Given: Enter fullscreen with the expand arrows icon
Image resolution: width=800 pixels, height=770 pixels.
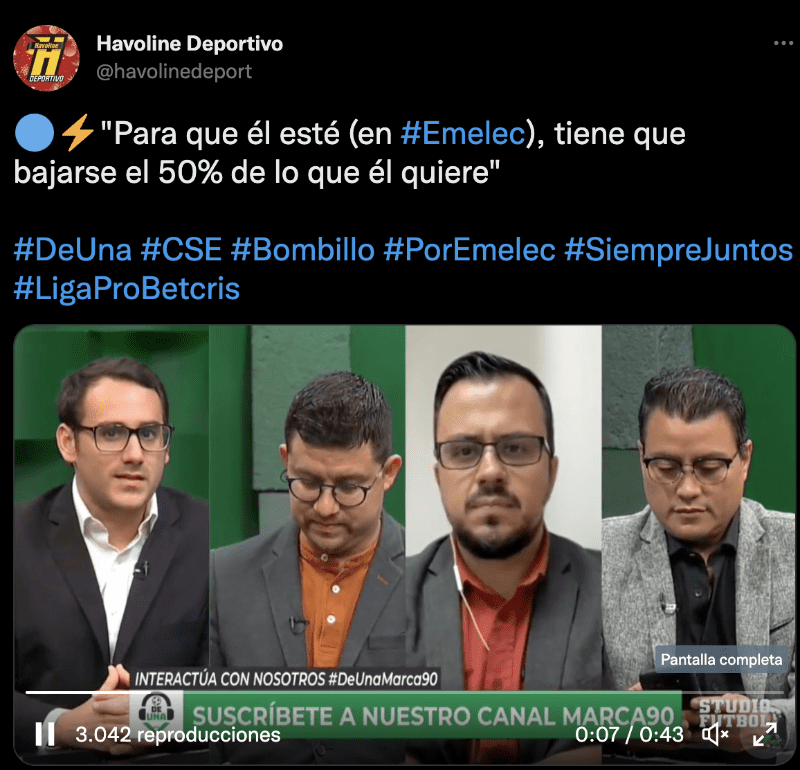Looking at the screenshot, I should pos(765,735).
